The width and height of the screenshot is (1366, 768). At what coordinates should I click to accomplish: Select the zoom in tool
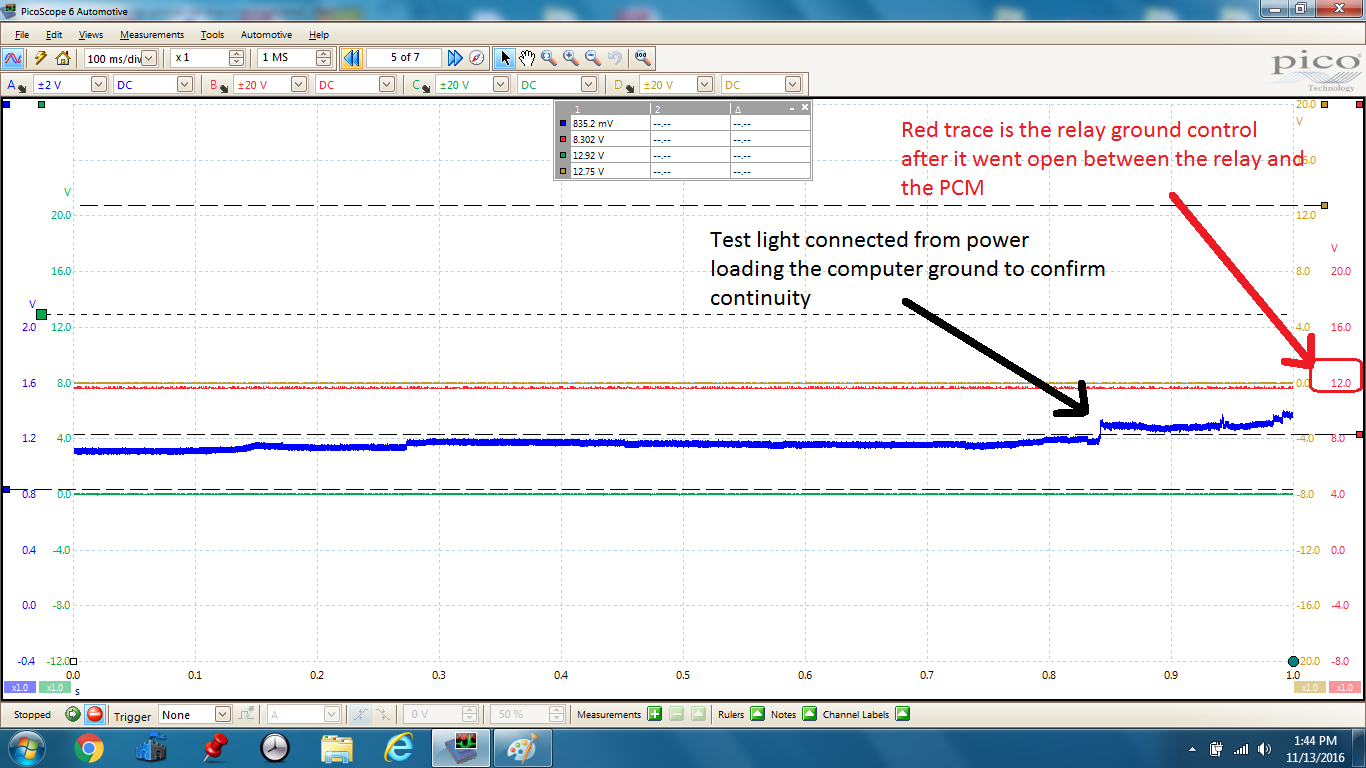click(x=571, y=58)
